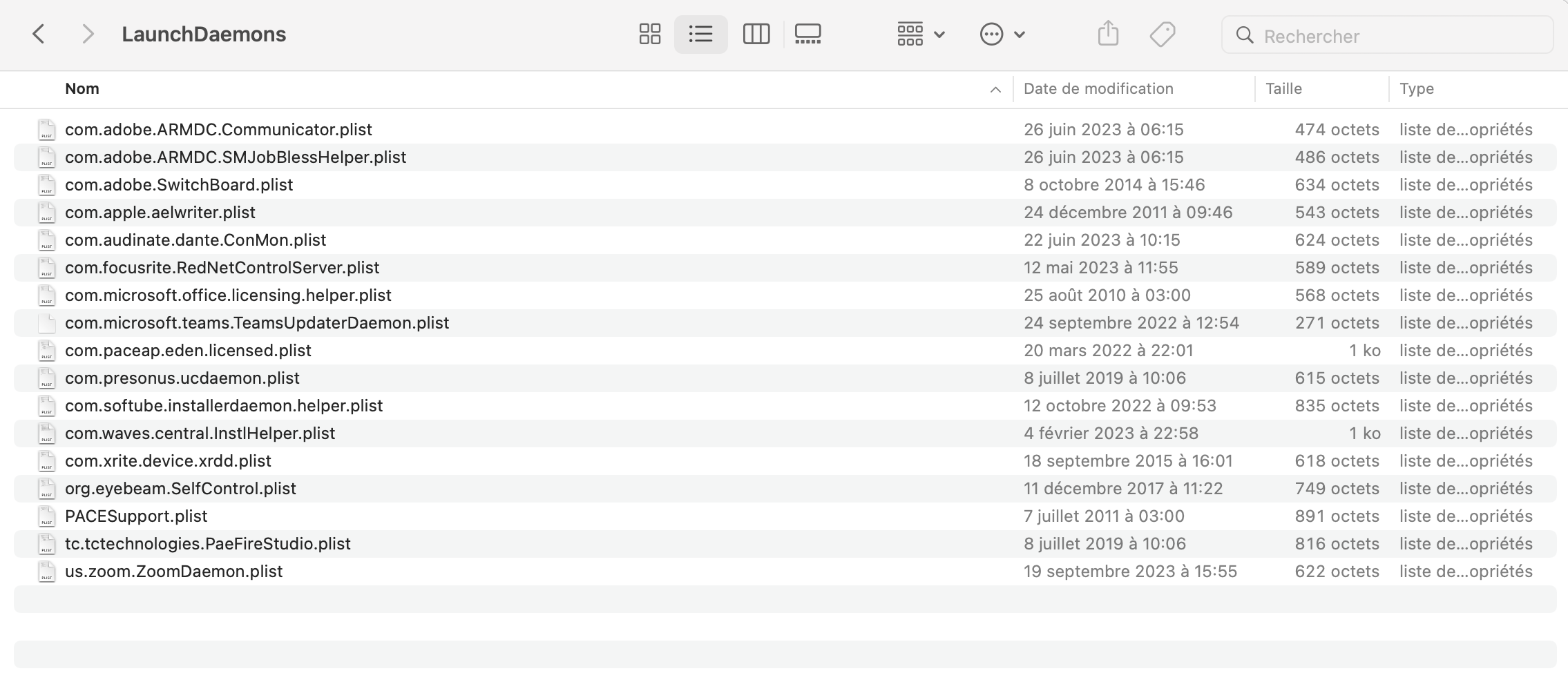
Task: Select file name tc.tctechnologies.PaeFireStudio.plist
Action: [x=208, y=543]
